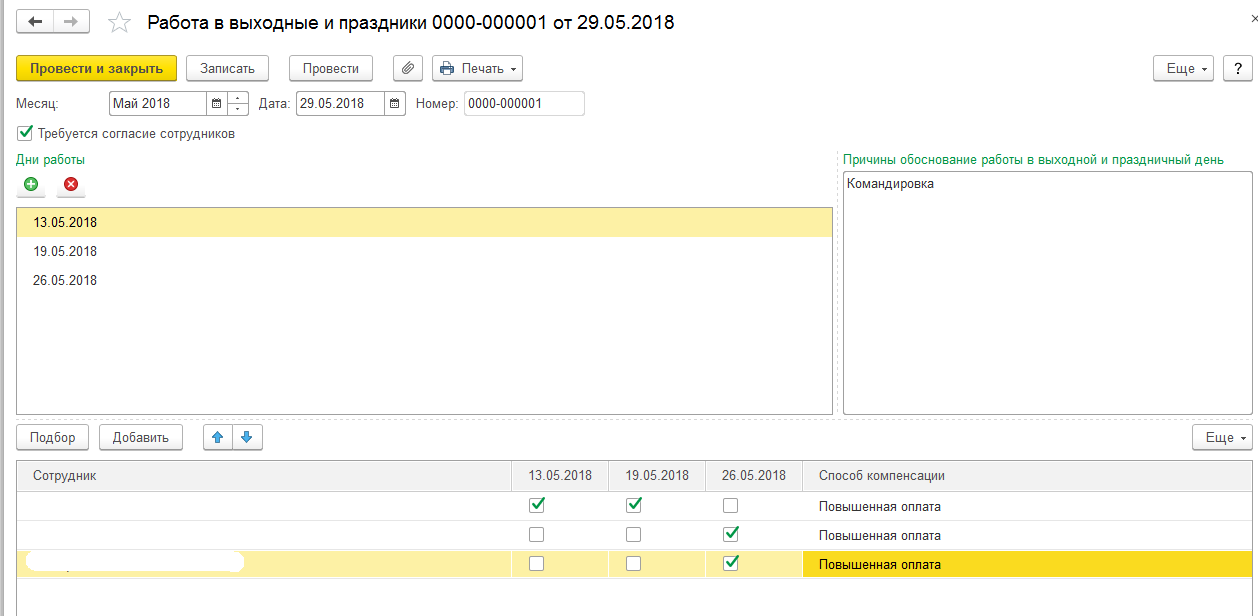
Task: Click the Номер input field
Action: [x=523, y=104]
